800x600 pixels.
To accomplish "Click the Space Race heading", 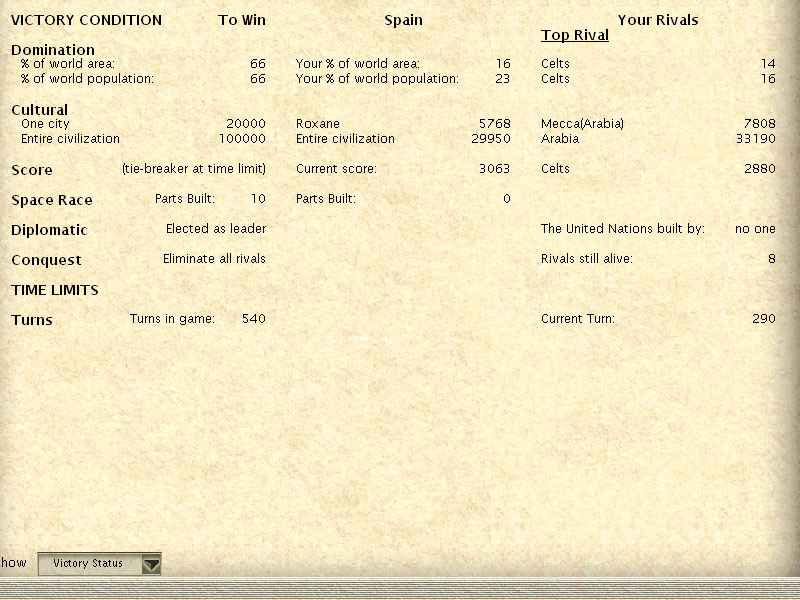I will click(x=52, y=200).
